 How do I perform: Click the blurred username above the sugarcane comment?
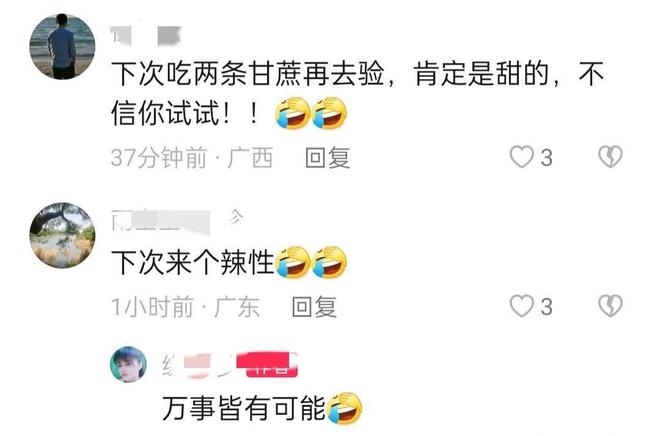click(x=146, y=36)
